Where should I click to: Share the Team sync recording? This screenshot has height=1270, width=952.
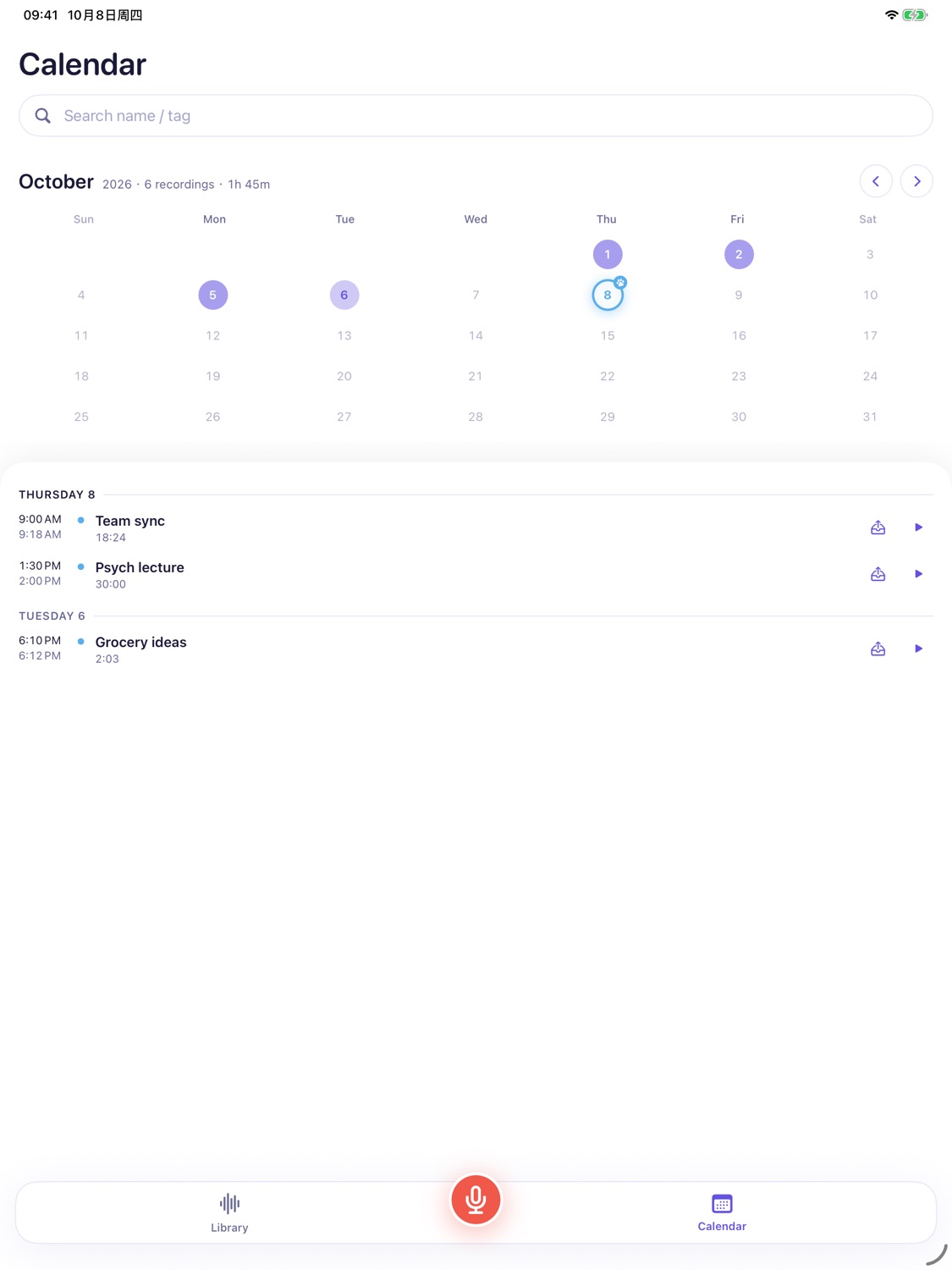click(x=878, y=527)
